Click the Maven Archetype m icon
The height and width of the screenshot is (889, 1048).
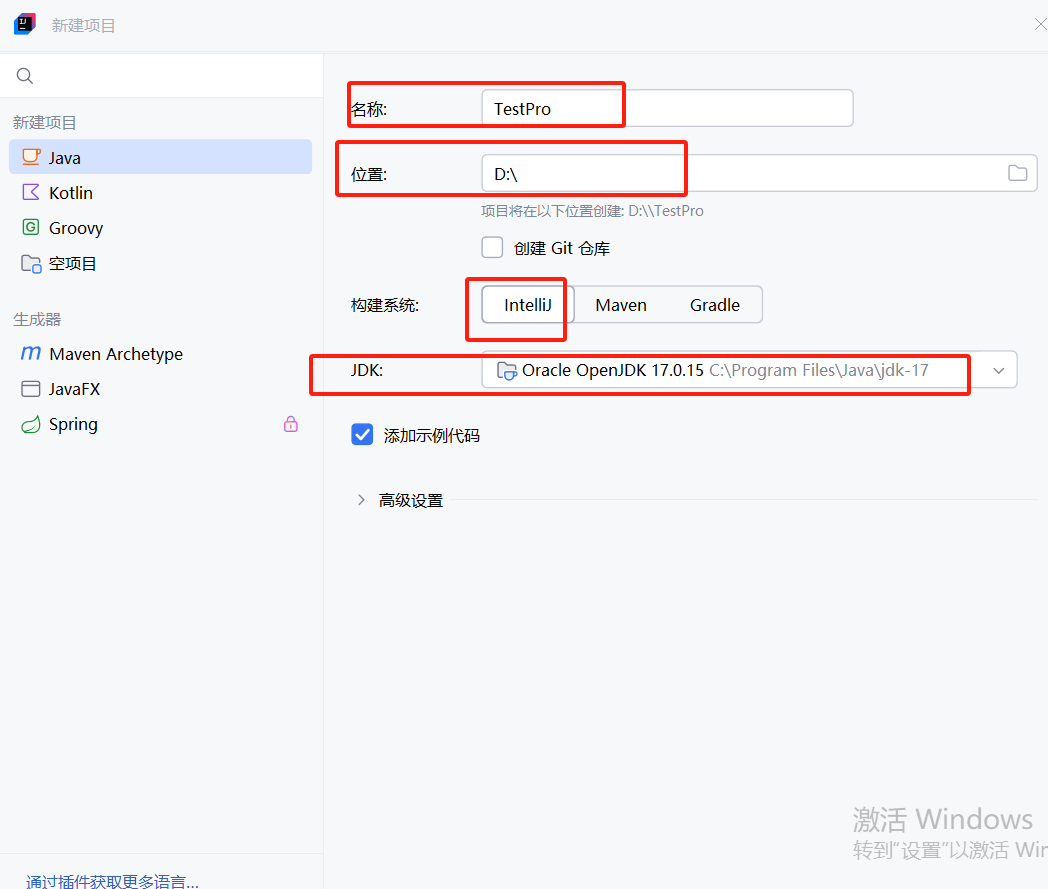coord(31,353)
